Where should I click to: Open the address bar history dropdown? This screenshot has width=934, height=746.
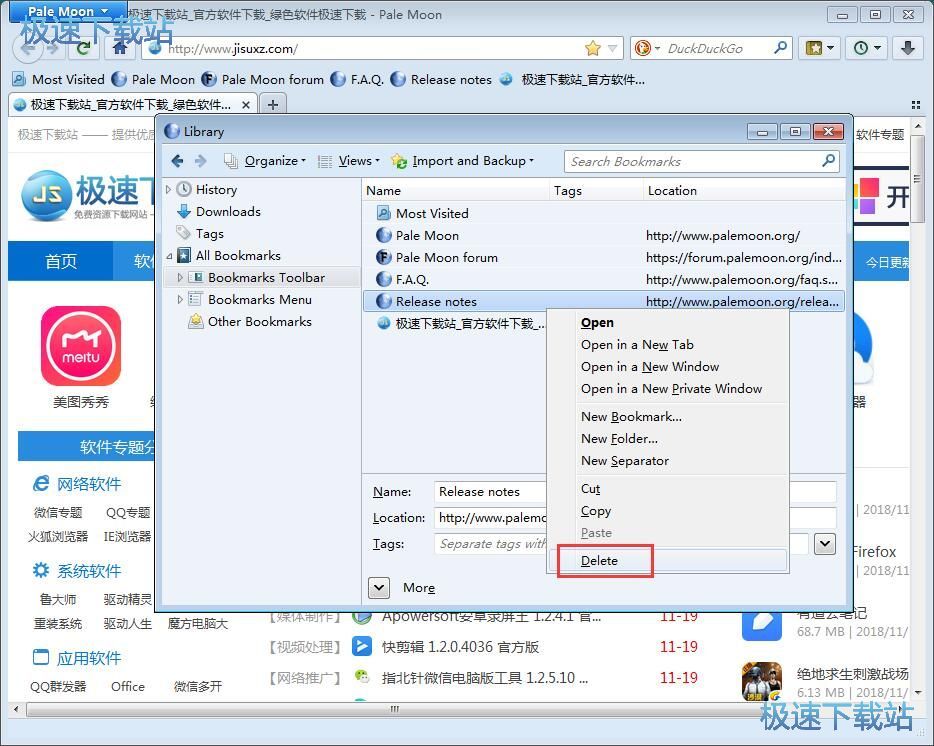pos(612,48)
